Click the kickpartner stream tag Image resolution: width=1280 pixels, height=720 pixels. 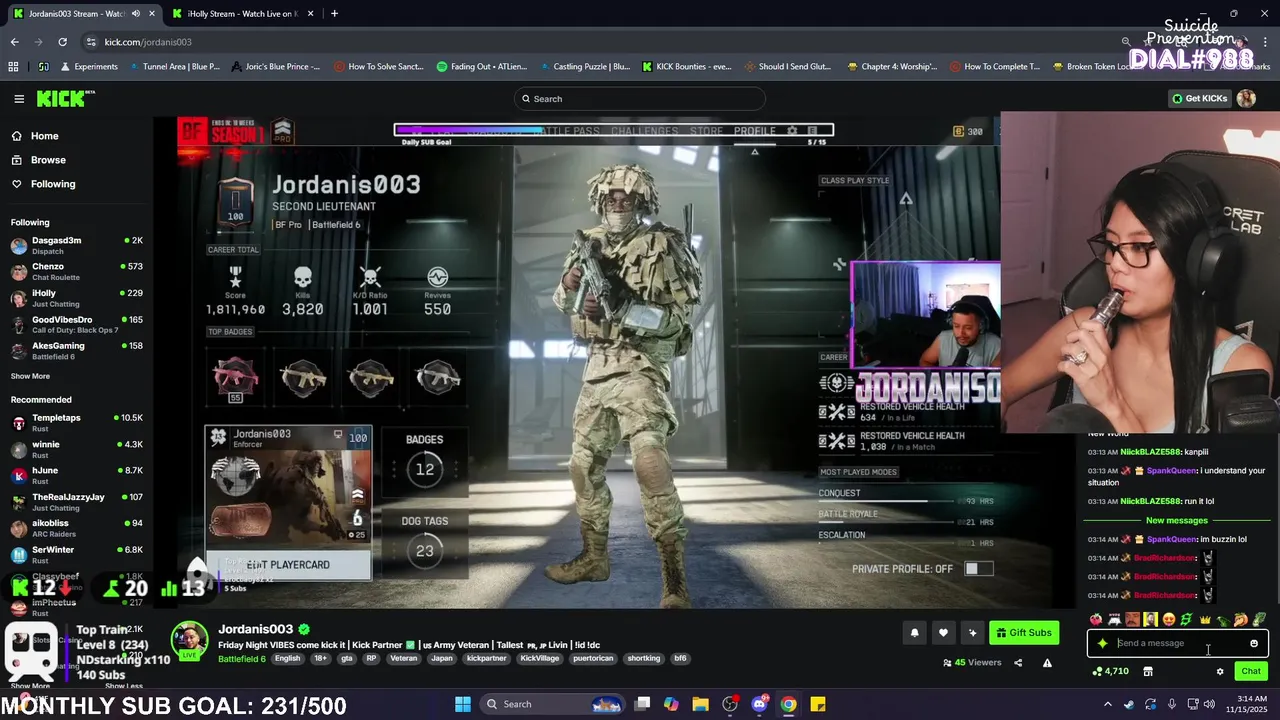tap(487, 659)
